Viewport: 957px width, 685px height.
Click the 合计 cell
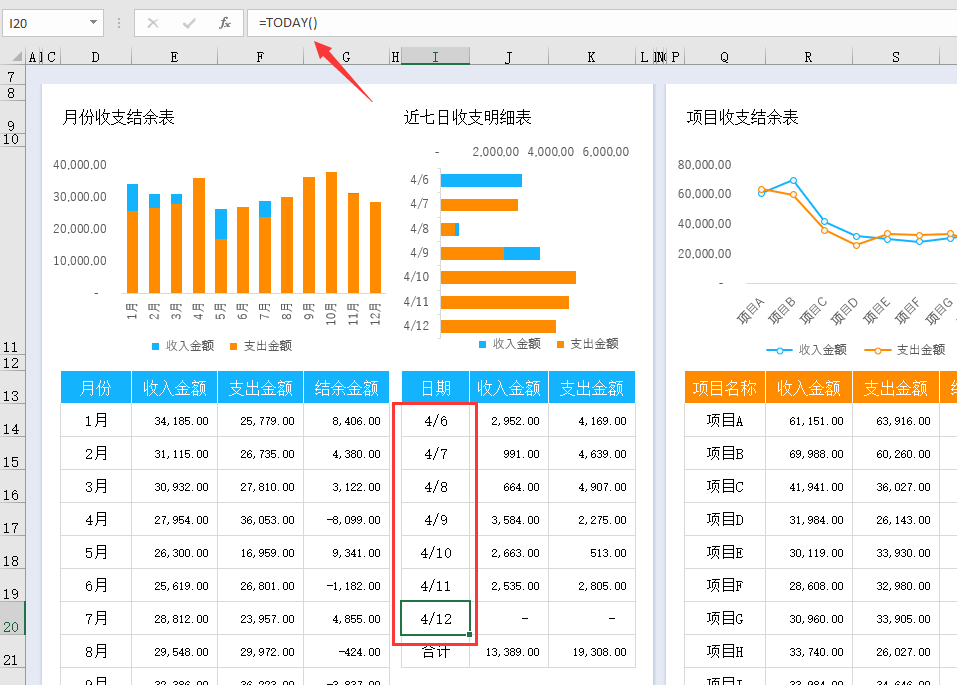coord(435,651)
